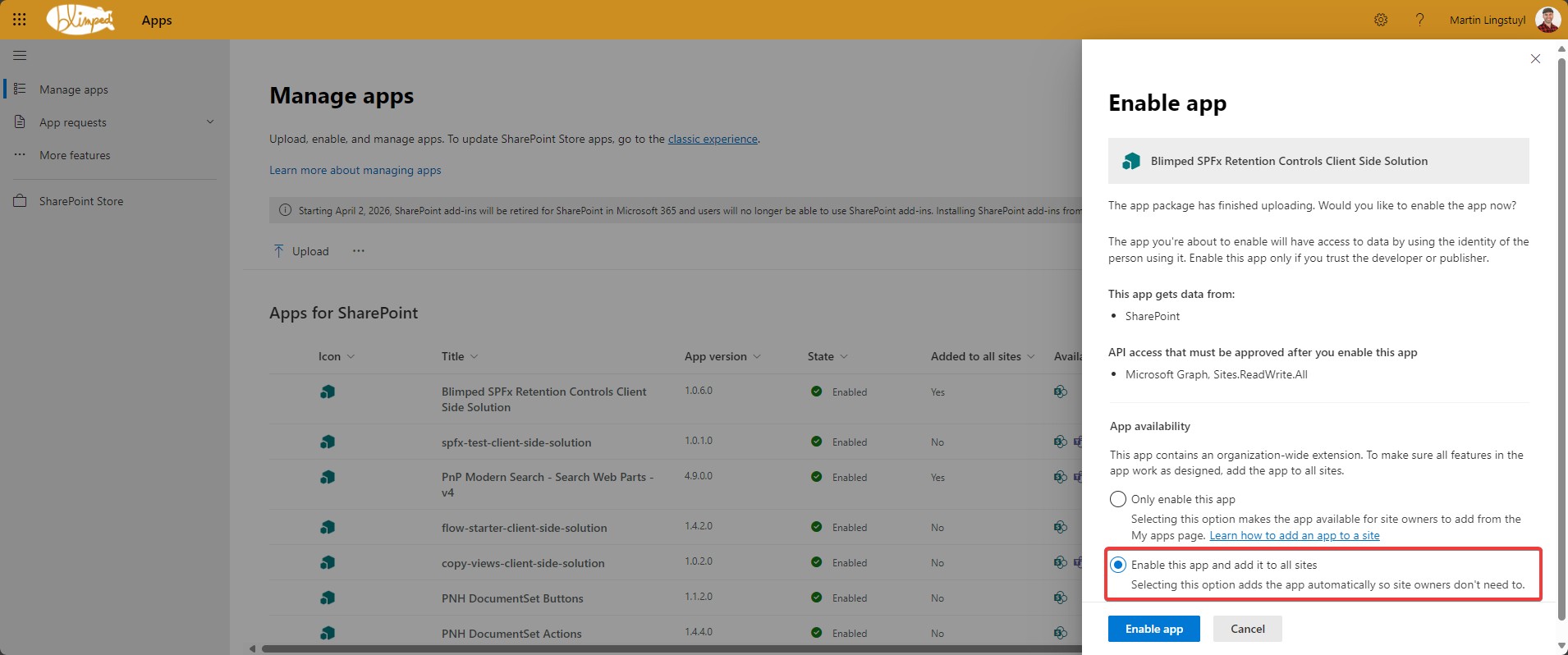Viewport: 1568px width, 655px height.
Task: Toggle the hamburger navigation menu
Action: [x=20, y=56]
